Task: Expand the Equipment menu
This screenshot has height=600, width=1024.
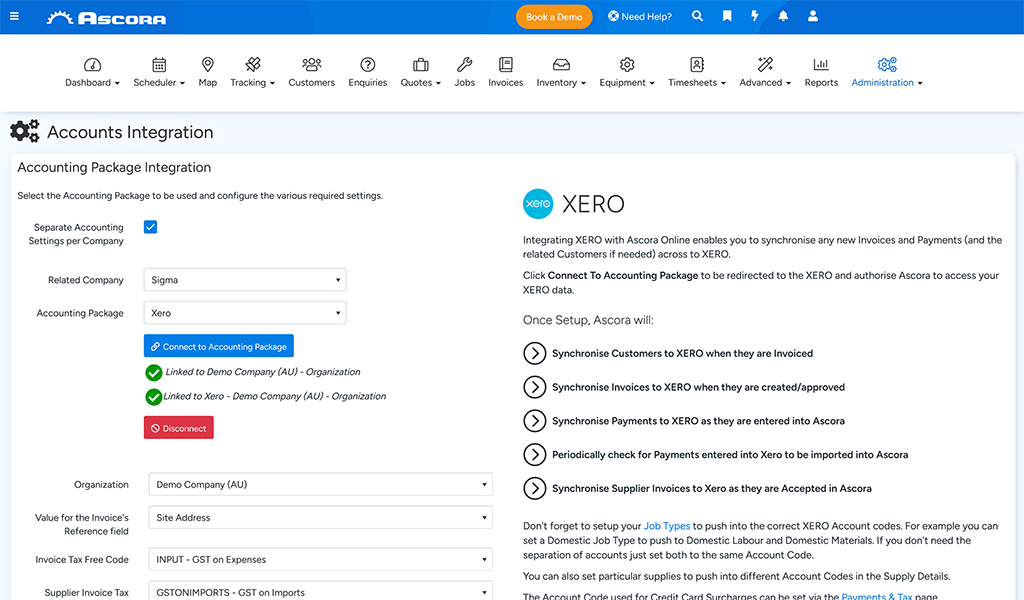Action: pyautogui.click(x=652, y=83)
